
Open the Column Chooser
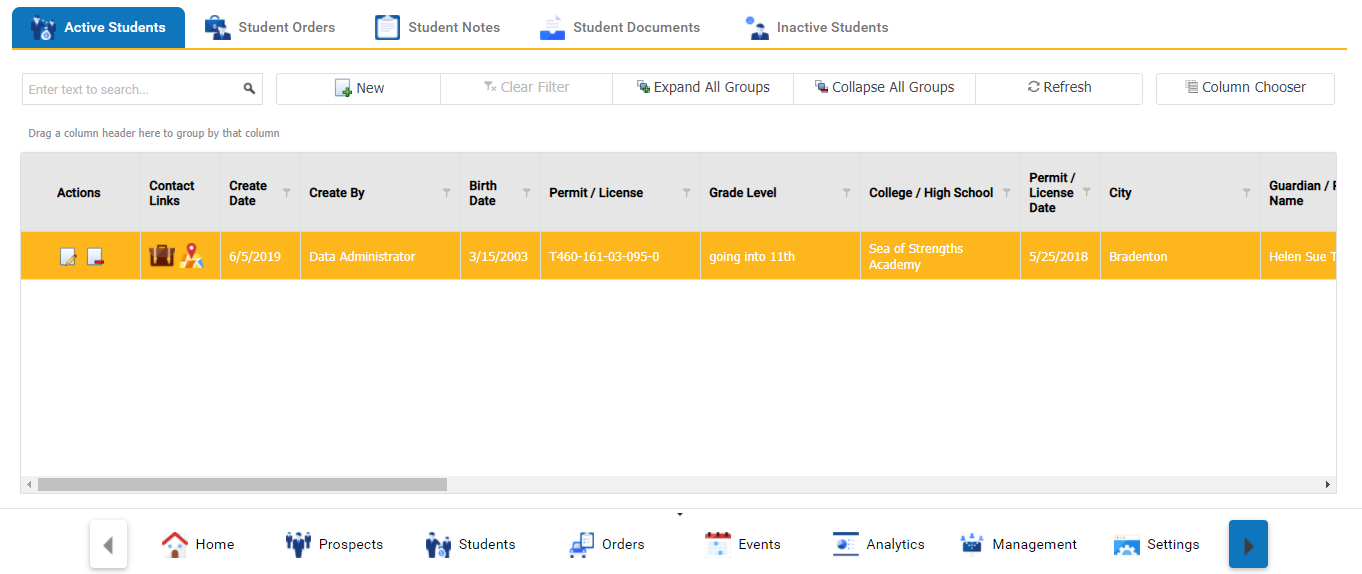(1245, 88)
